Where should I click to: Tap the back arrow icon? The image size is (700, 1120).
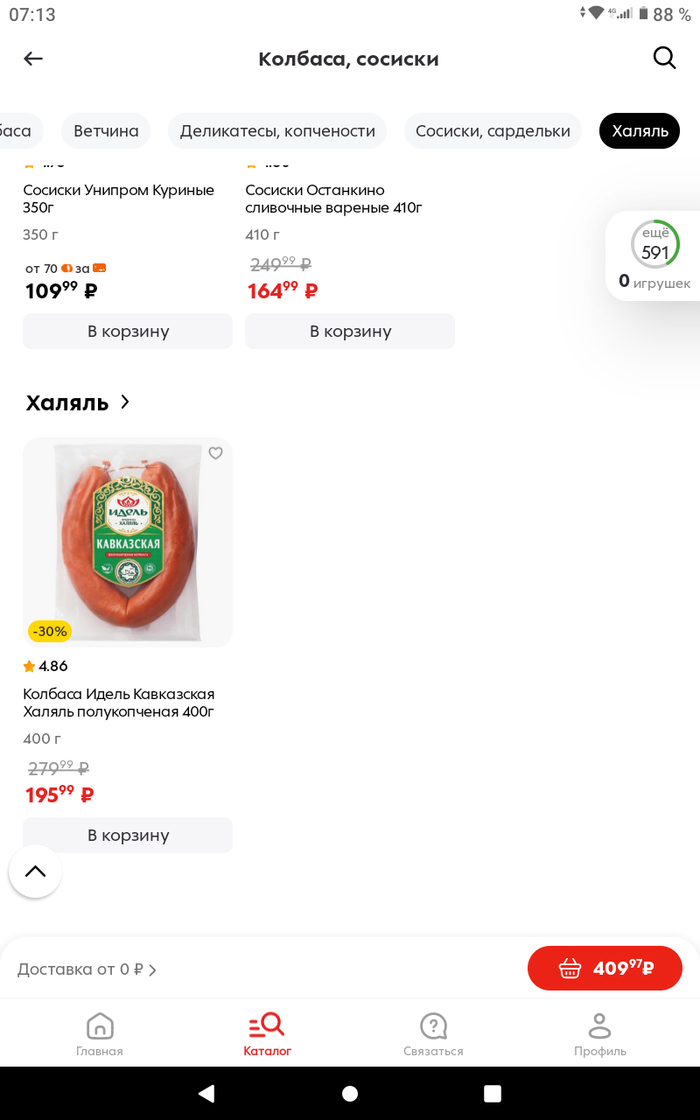click(x=33, y=59)
